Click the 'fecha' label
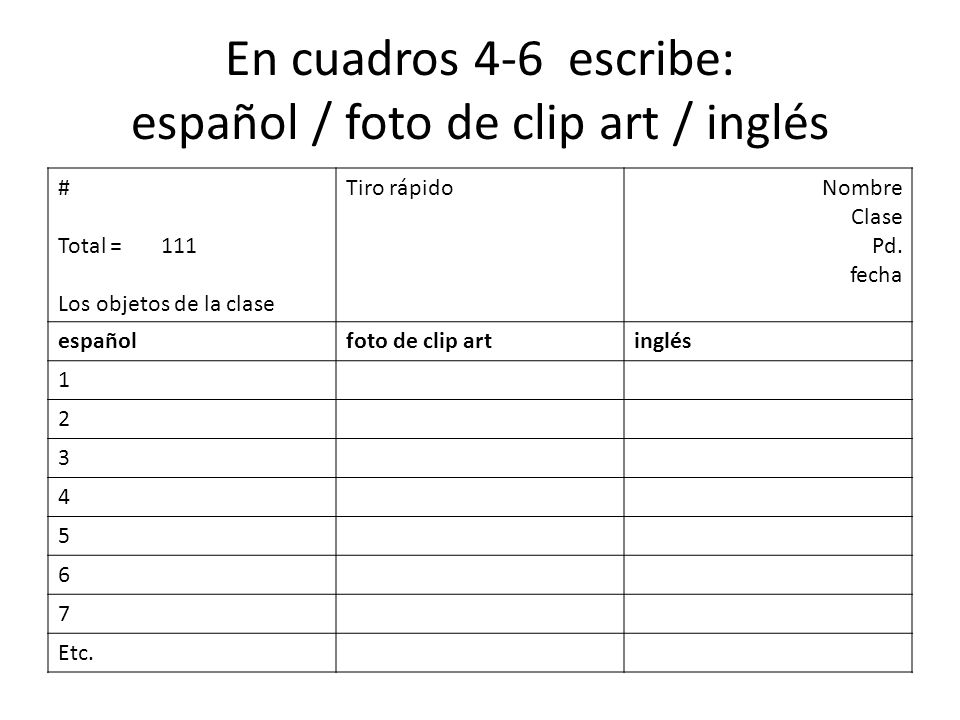 click(x=876, y=275)
